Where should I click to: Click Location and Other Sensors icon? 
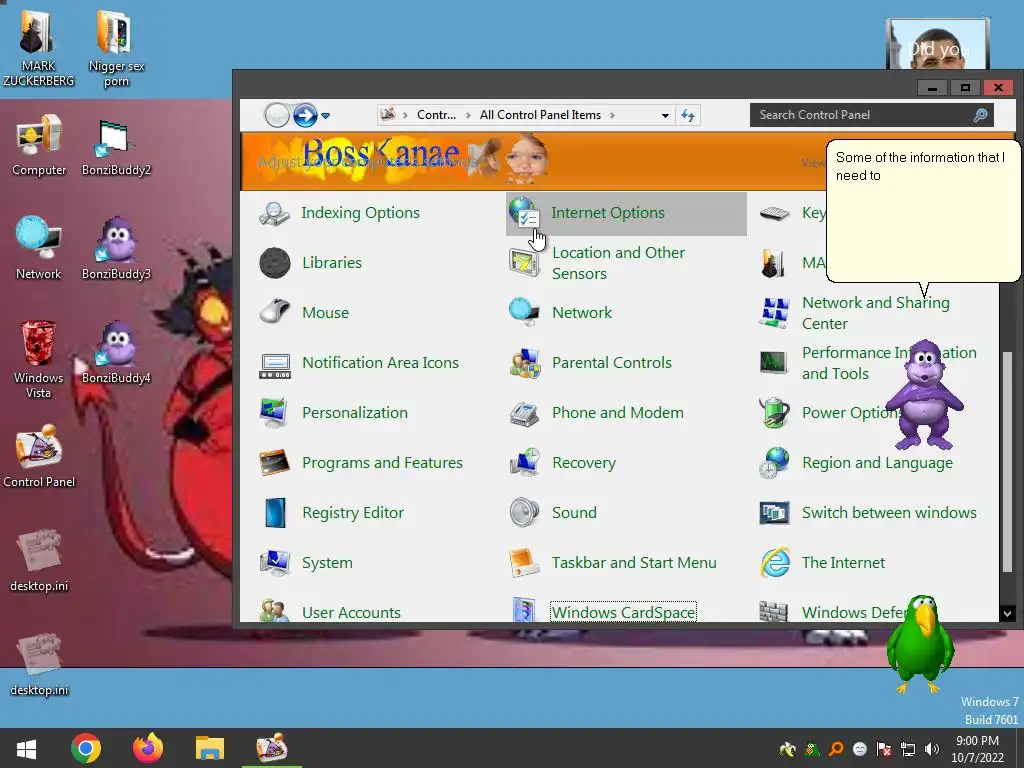[x=524, y=263]
